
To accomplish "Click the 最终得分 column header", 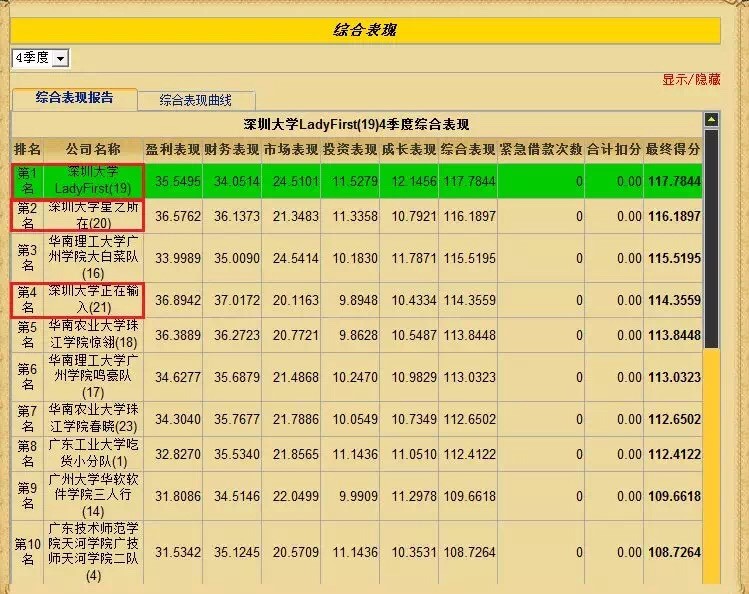I will [x=673, y=149].
